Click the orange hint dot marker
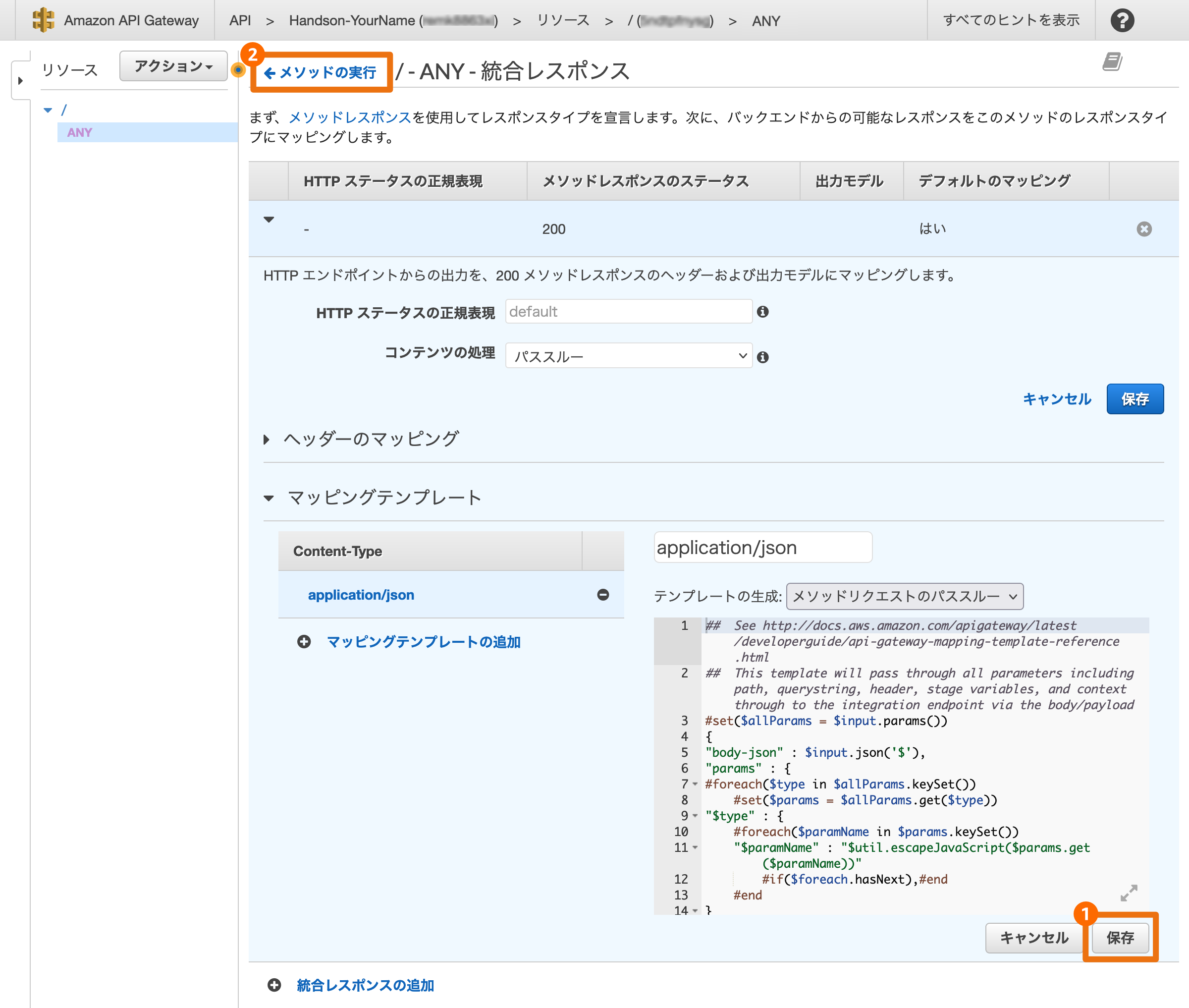Image resolution: width=1189 pixels, height=1008 pixels. (238, 70)
